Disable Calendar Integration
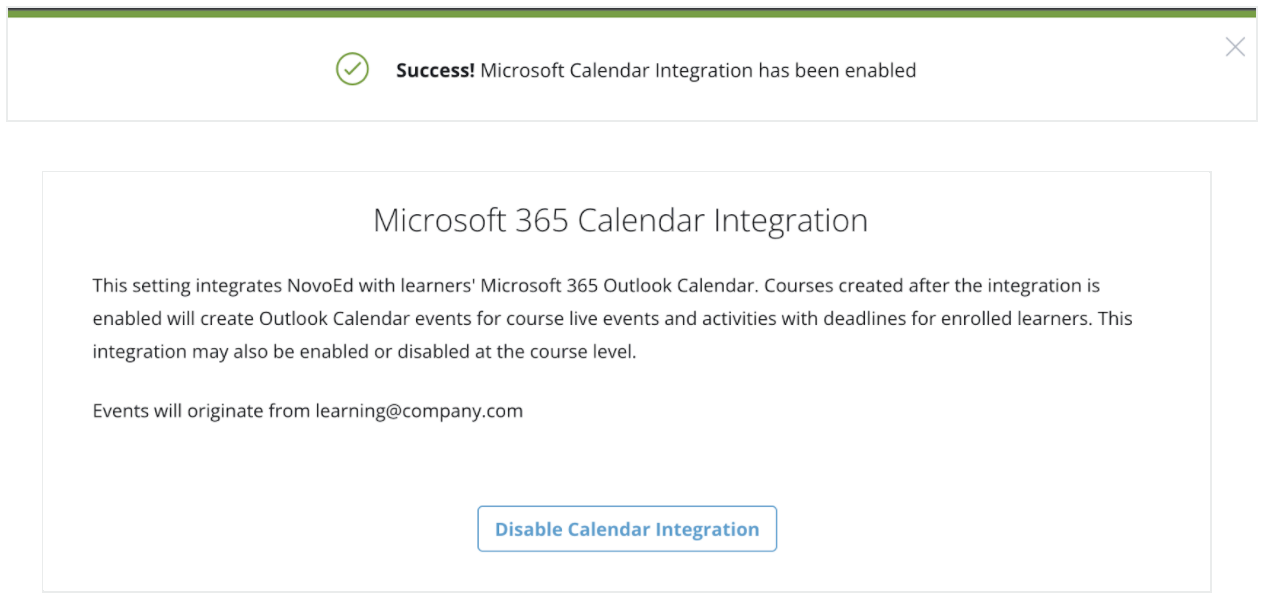This screenshot has width=1266, height=606. [x=627, y=529]
